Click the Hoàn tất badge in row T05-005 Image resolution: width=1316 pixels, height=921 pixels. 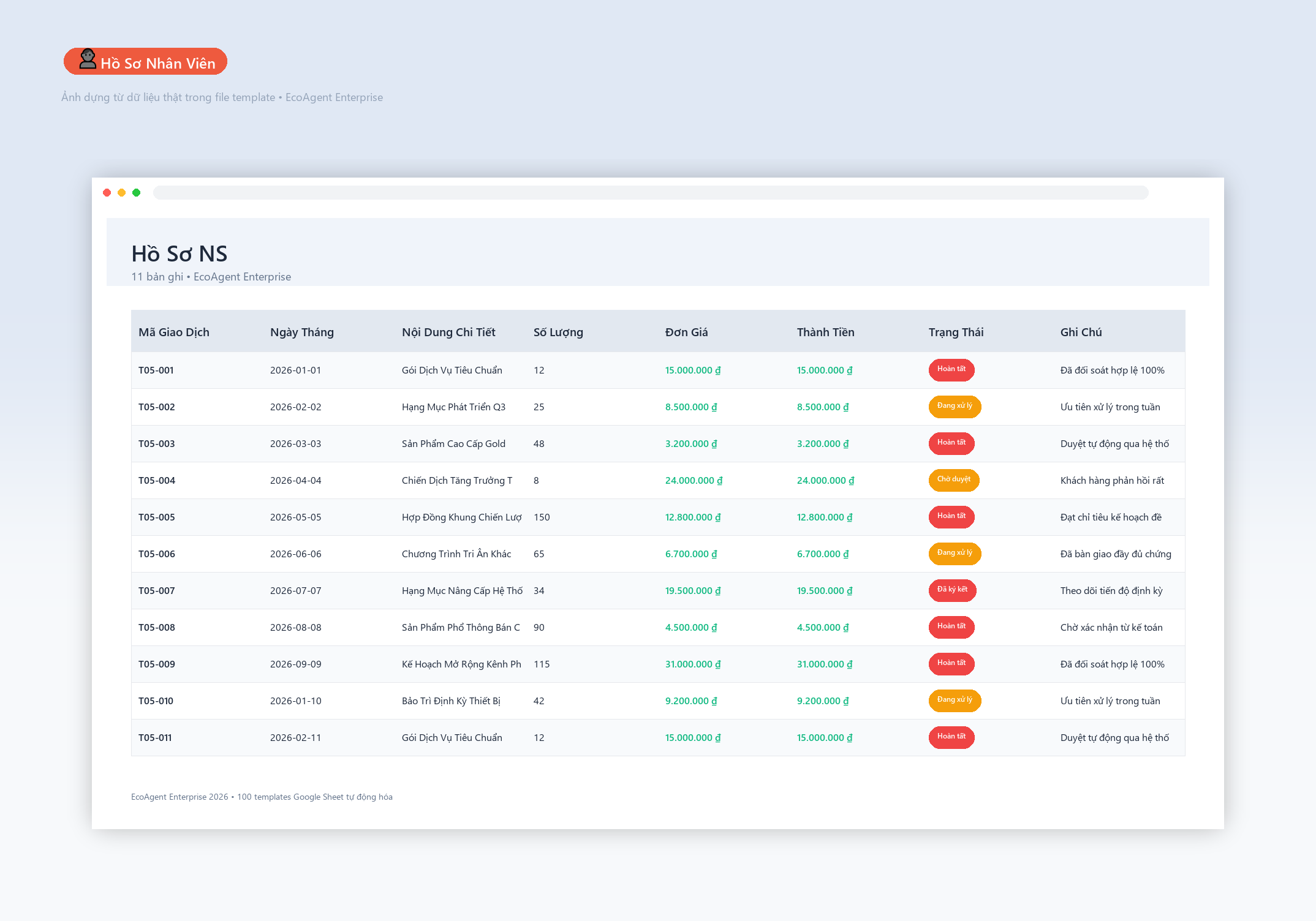[951, 516]
